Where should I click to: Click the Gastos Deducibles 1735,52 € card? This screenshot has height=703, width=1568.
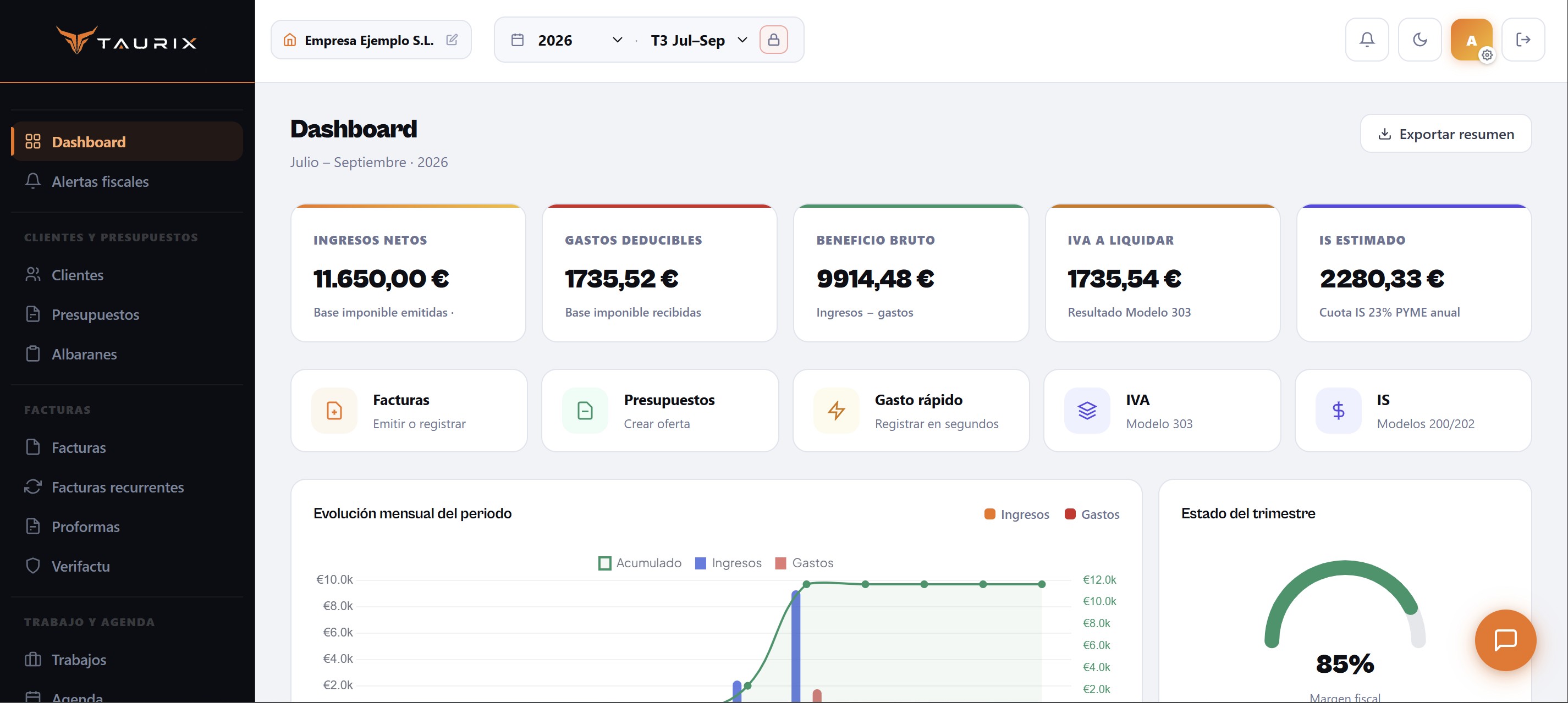pos(660,274)
